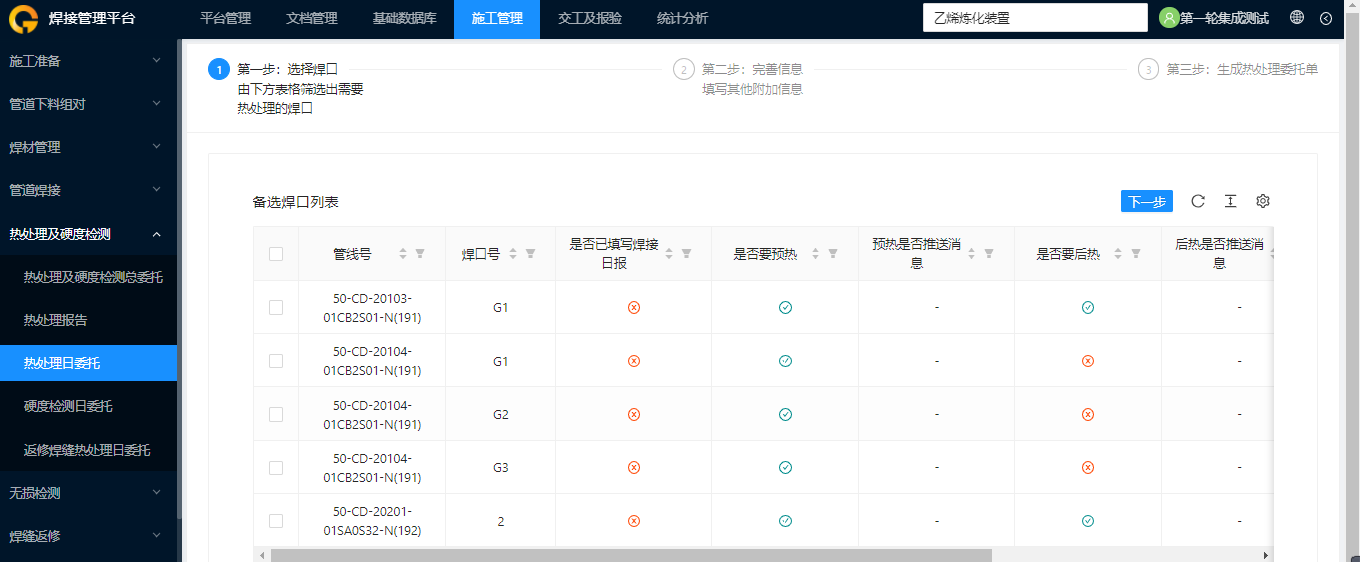Open 热处理日委托 page
Viewport: 1360px width, 562px height.
pos(88,363)
